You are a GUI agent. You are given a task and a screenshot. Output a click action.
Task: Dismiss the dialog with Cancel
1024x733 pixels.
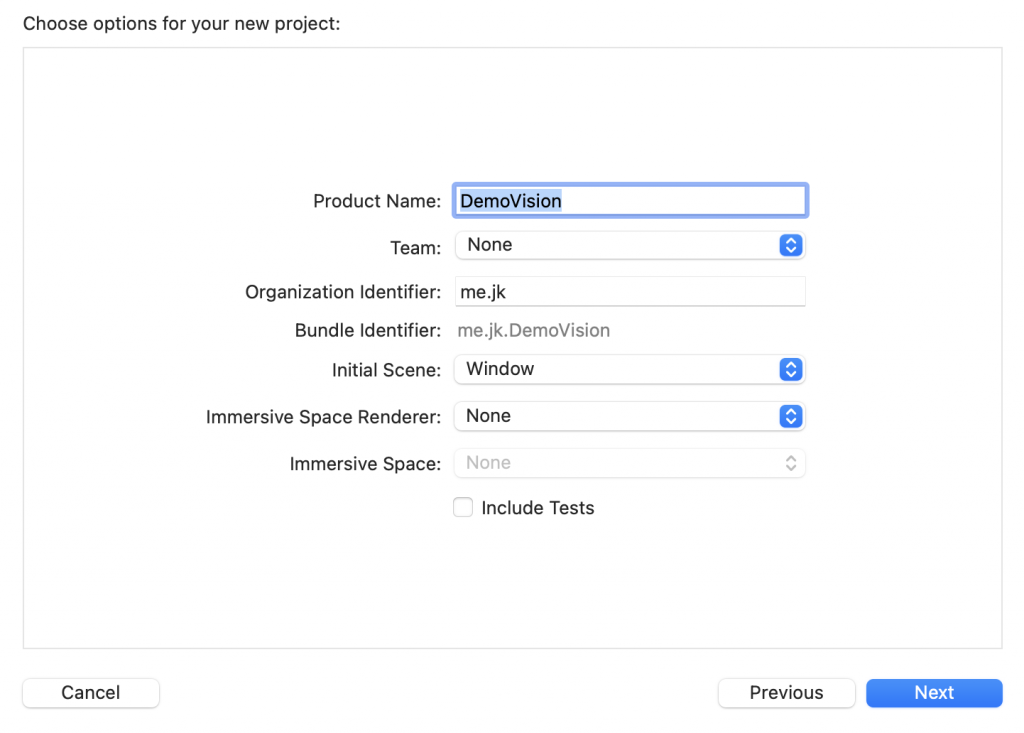pos(91,693)
